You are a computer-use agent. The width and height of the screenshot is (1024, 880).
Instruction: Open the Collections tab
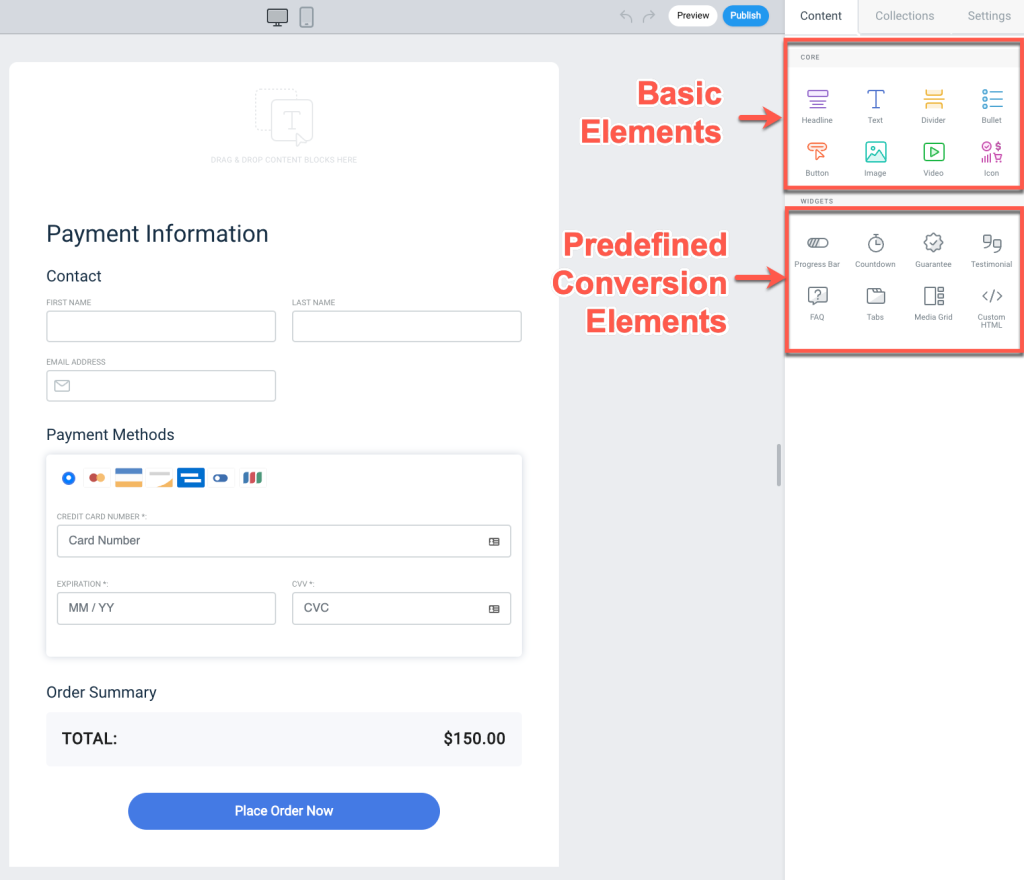coord(904,16)
